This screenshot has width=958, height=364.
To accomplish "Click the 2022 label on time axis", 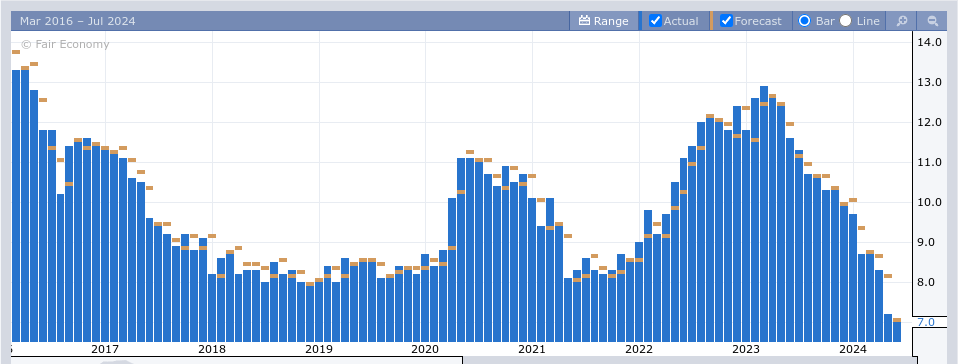I will click(639, 349).
